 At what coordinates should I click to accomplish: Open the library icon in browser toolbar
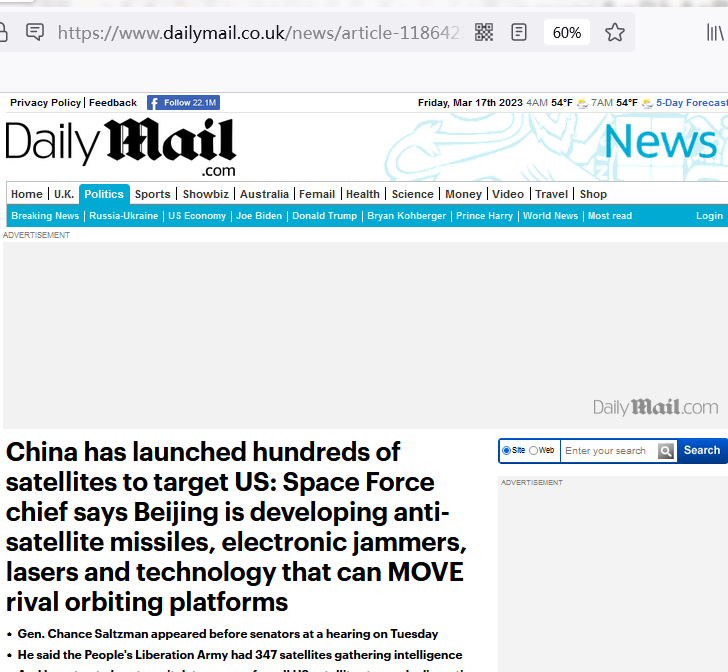[x=715, y=33]
